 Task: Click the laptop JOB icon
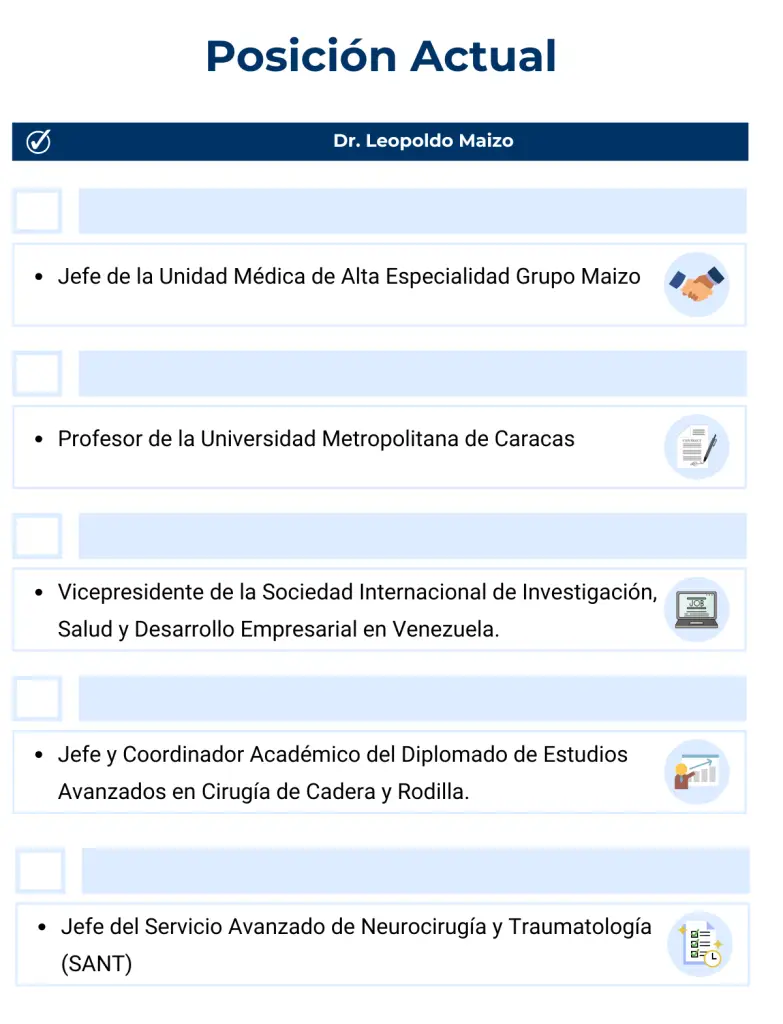click(x=696, y=609)
